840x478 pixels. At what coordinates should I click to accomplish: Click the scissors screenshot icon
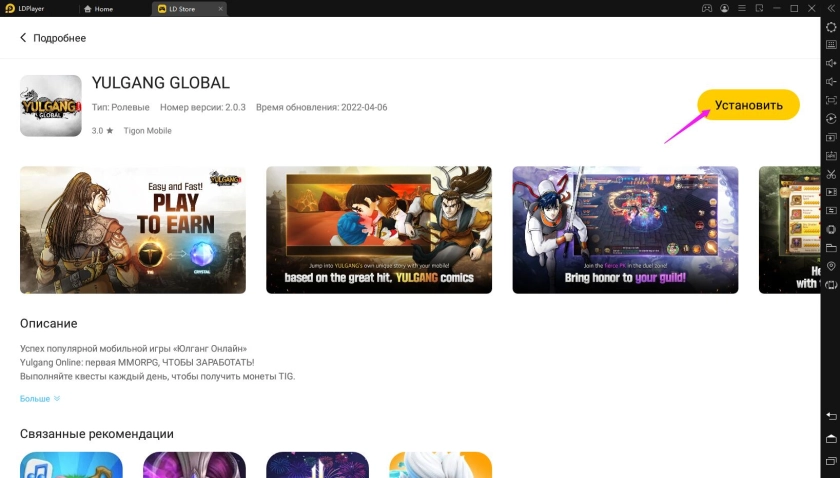pos(831,174)
